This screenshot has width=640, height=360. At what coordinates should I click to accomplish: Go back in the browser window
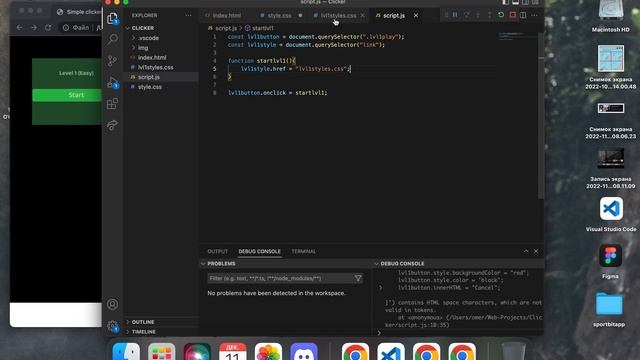[20, 27]
